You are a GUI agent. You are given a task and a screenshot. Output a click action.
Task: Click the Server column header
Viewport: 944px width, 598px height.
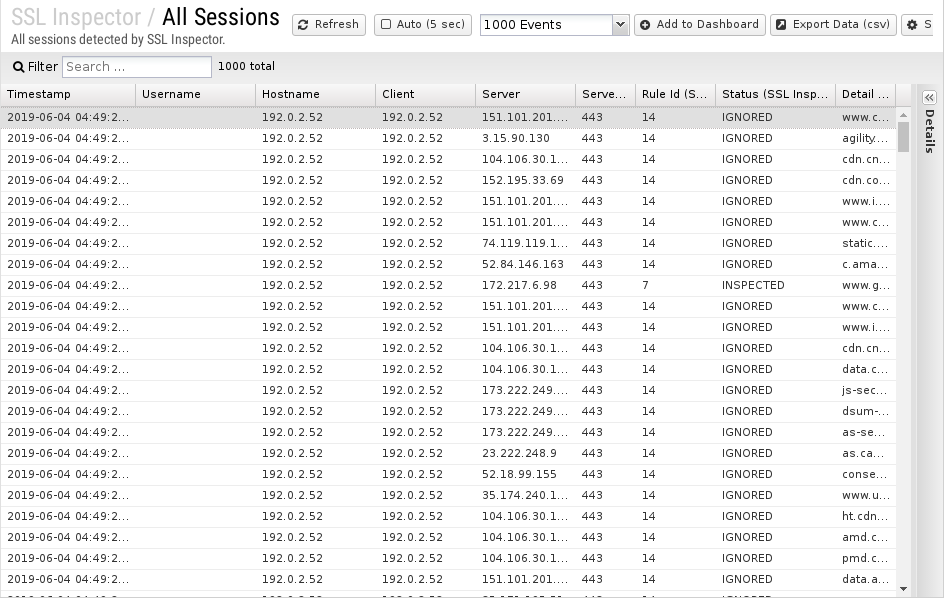(525, 95)
